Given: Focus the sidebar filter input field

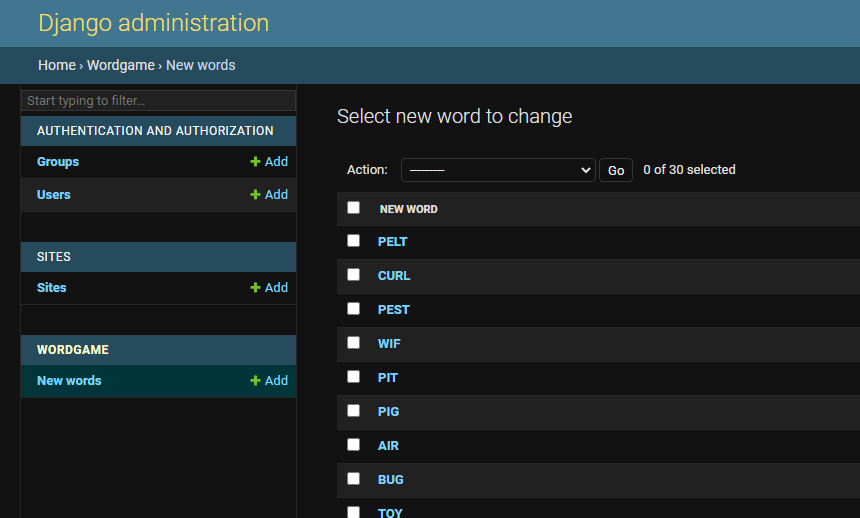Looking at the screenshot, I should [159, 101].
